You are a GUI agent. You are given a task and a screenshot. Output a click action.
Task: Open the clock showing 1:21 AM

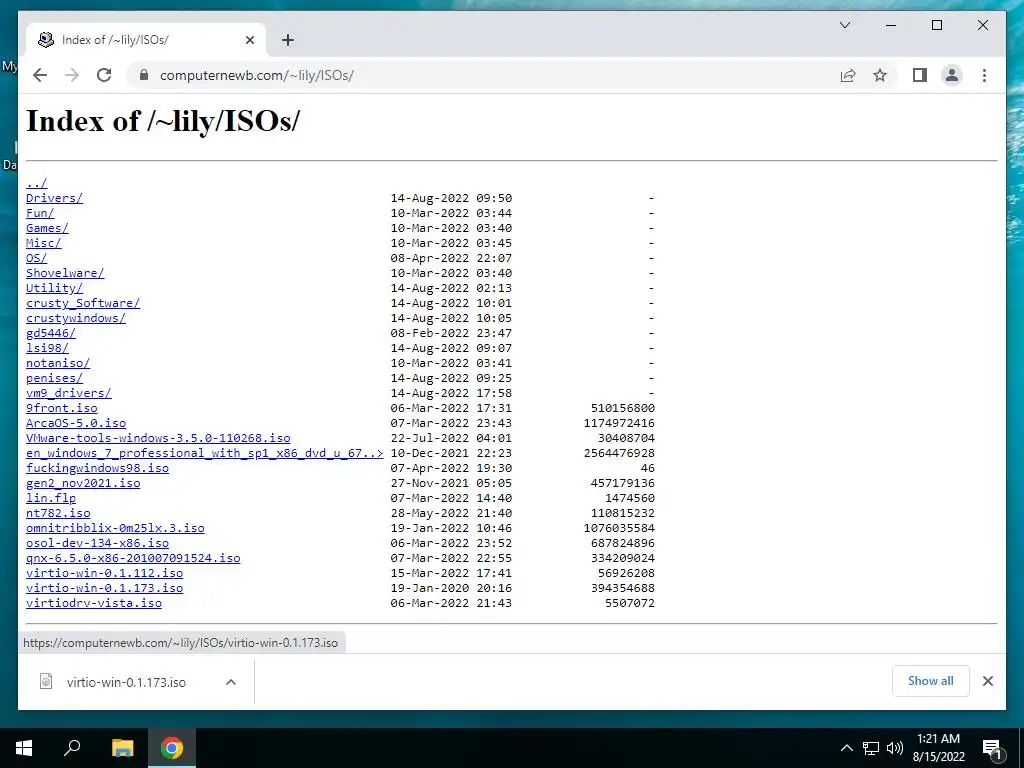click(938, 748)
